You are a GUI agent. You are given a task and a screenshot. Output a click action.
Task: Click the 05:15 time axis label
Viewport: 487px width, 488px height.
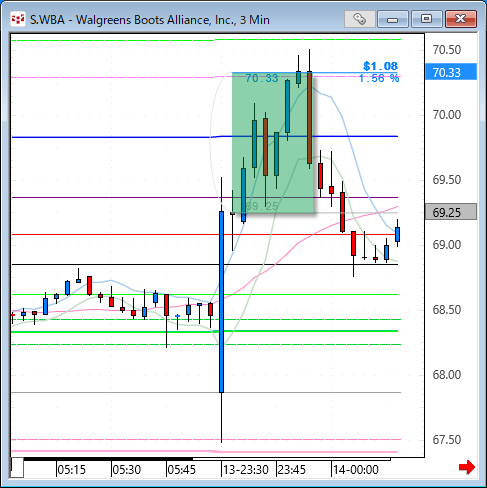pos(71,470)
